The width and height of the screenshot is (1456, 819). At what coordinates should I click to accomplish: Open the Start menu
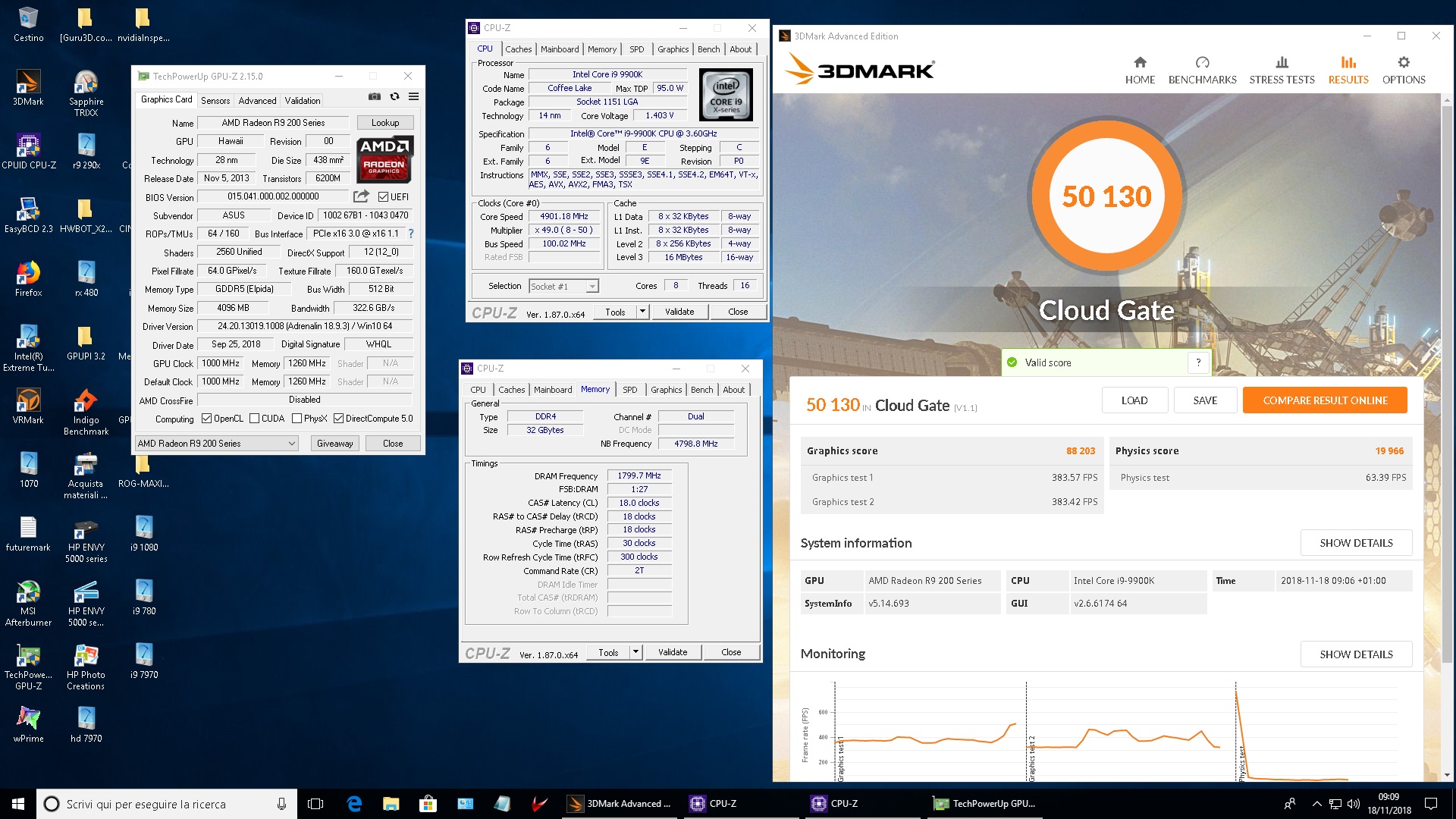(18, 804)
